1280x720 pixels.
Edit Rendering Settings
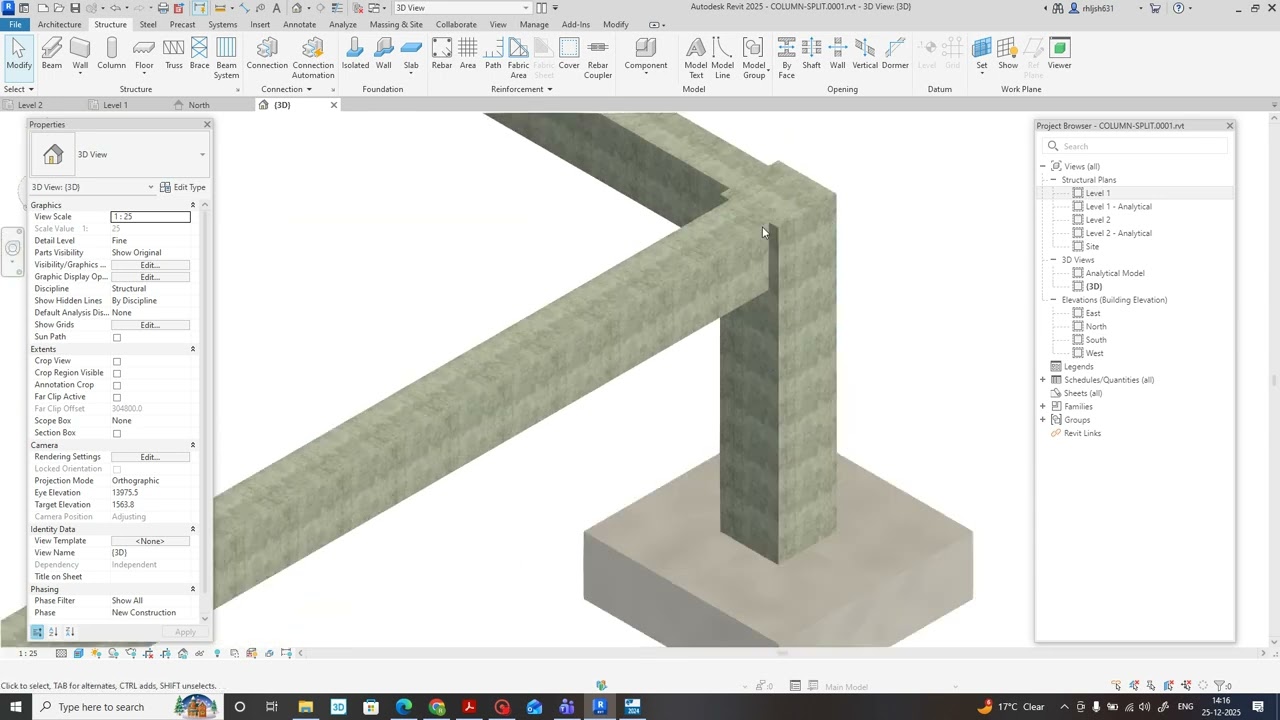pyautogui.click(x=150, y=457)
